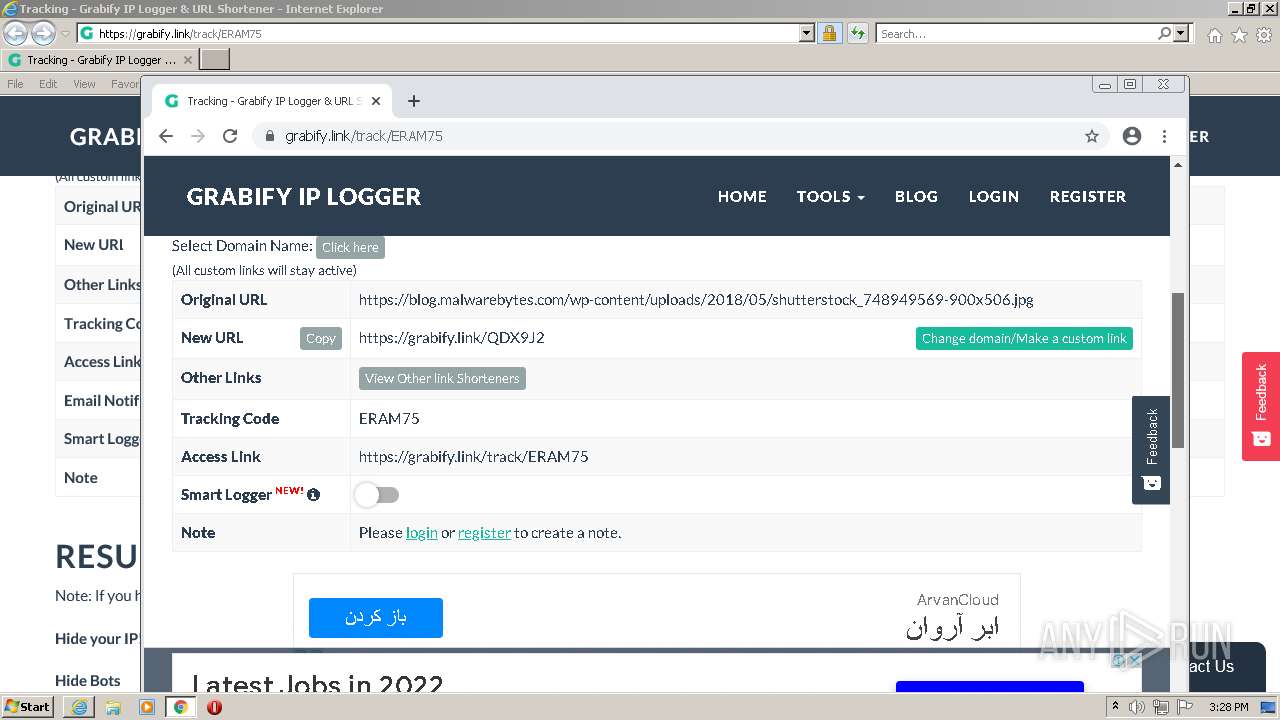The image size is (1280, 720).
Task: Open Internet Explorer Tools gear
Action: pos(1264,35)
